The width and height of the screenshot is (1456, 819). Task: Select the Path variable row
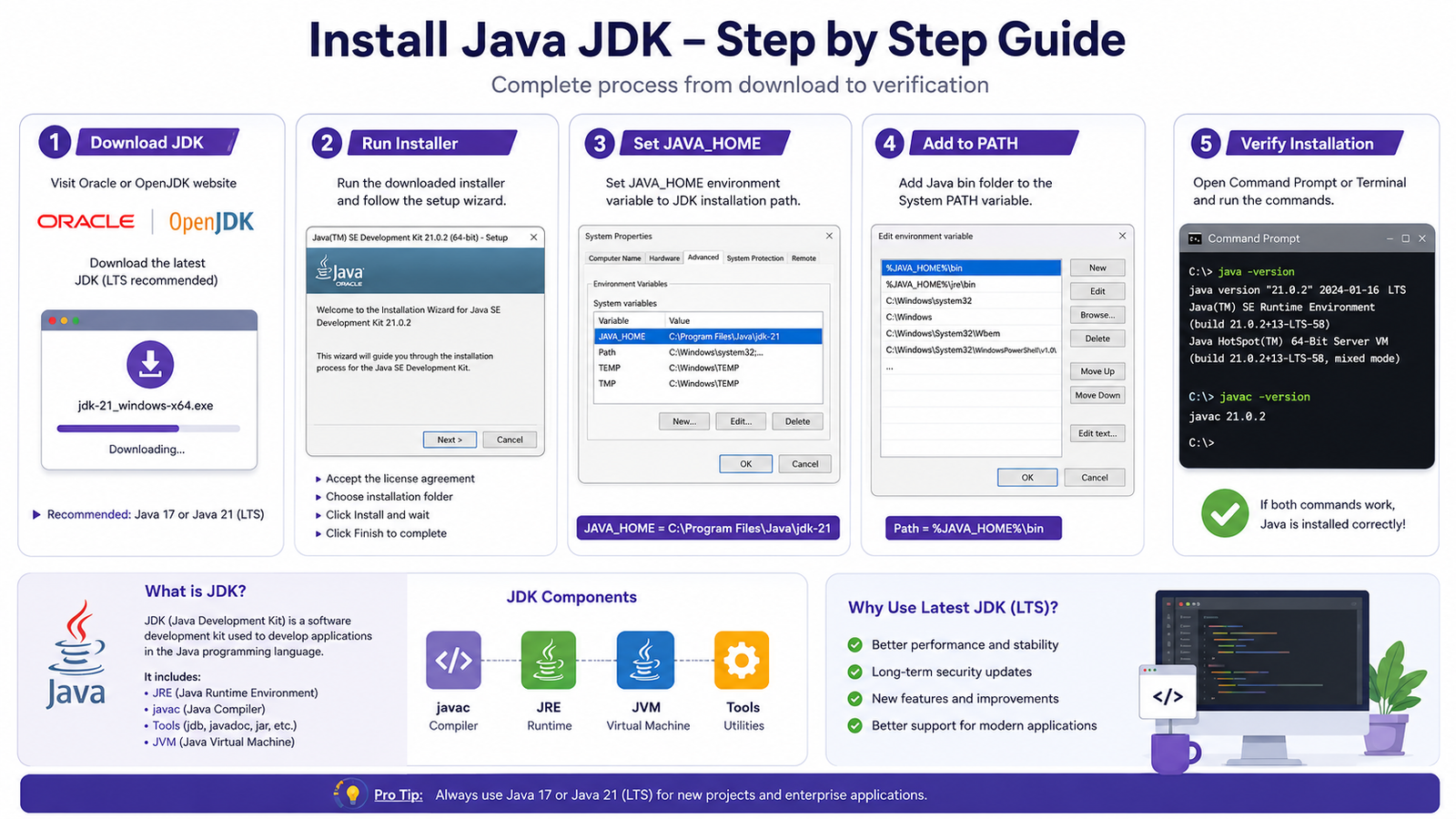point(708,352)
